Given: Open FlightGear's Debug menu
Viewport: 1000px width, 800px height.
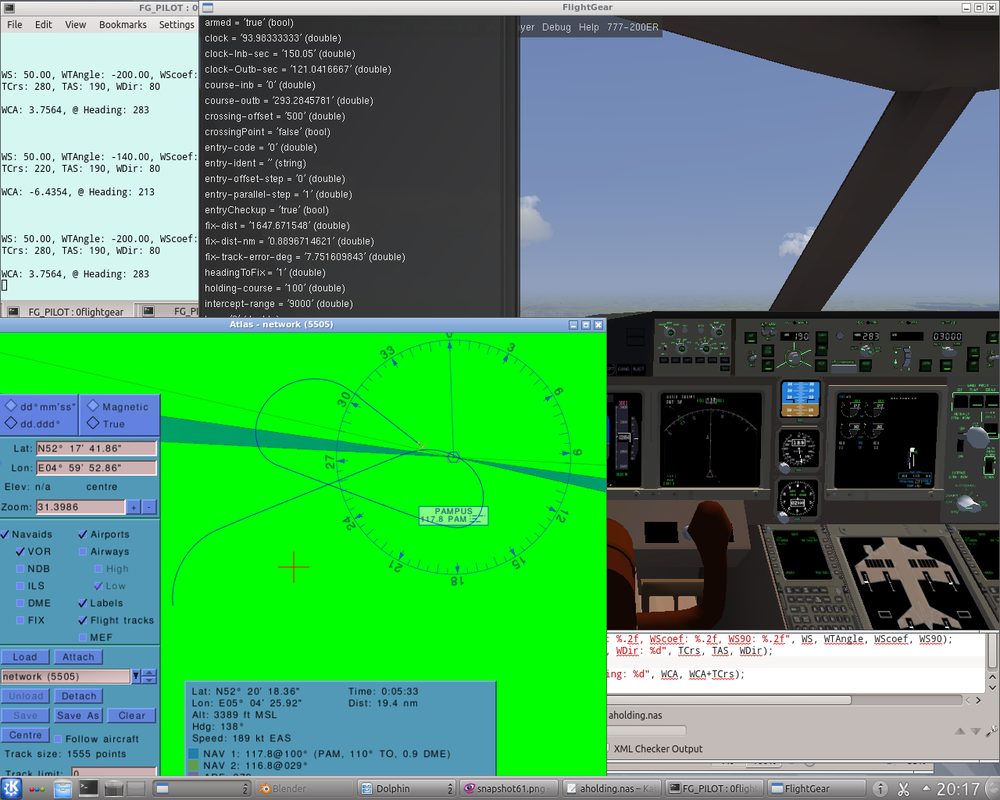Looking at the screenshot, I should [x=558, y=27].
